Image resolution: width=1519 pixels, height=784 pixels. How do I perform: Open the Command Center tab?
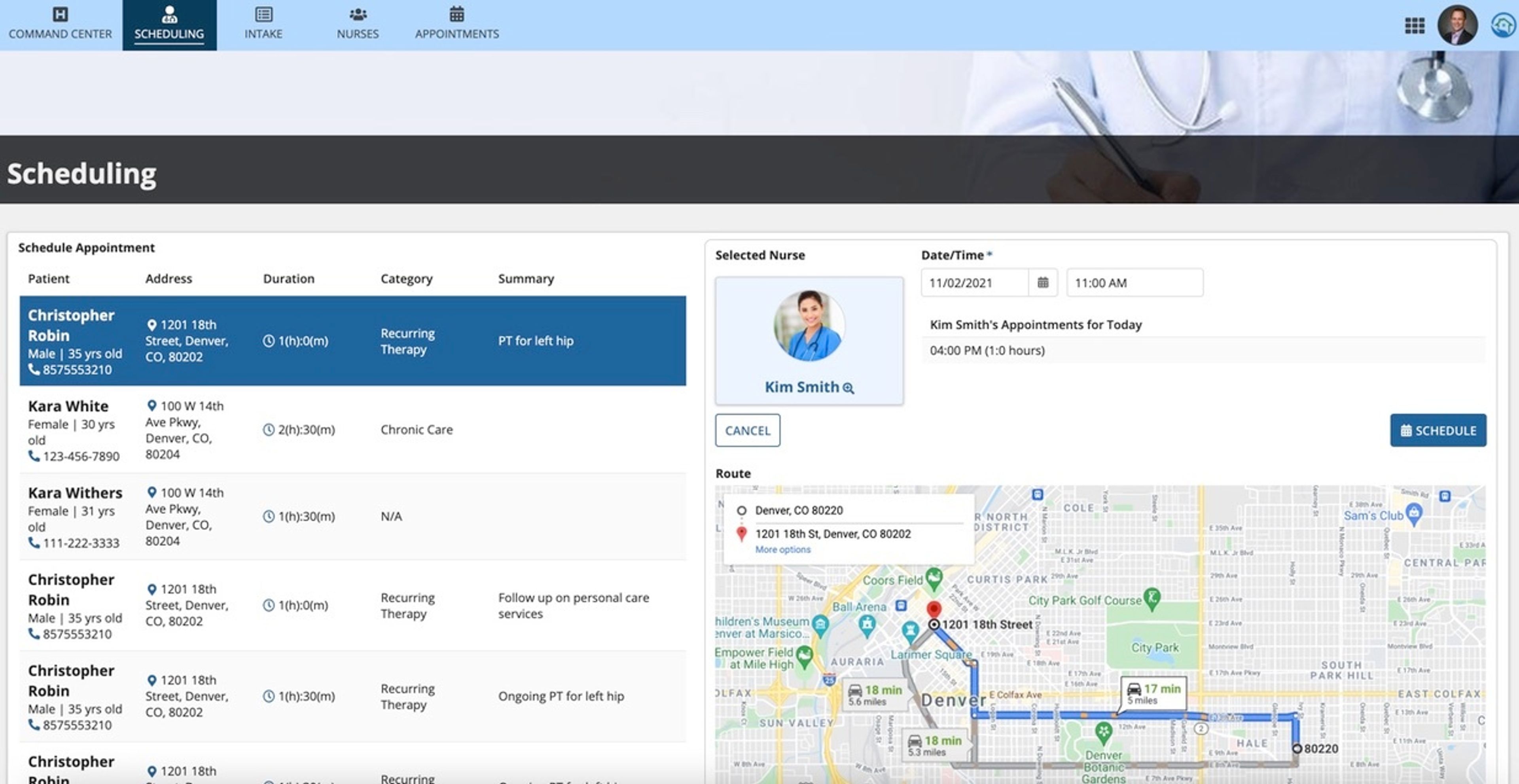pyautogui.click(x=60, y=24)
